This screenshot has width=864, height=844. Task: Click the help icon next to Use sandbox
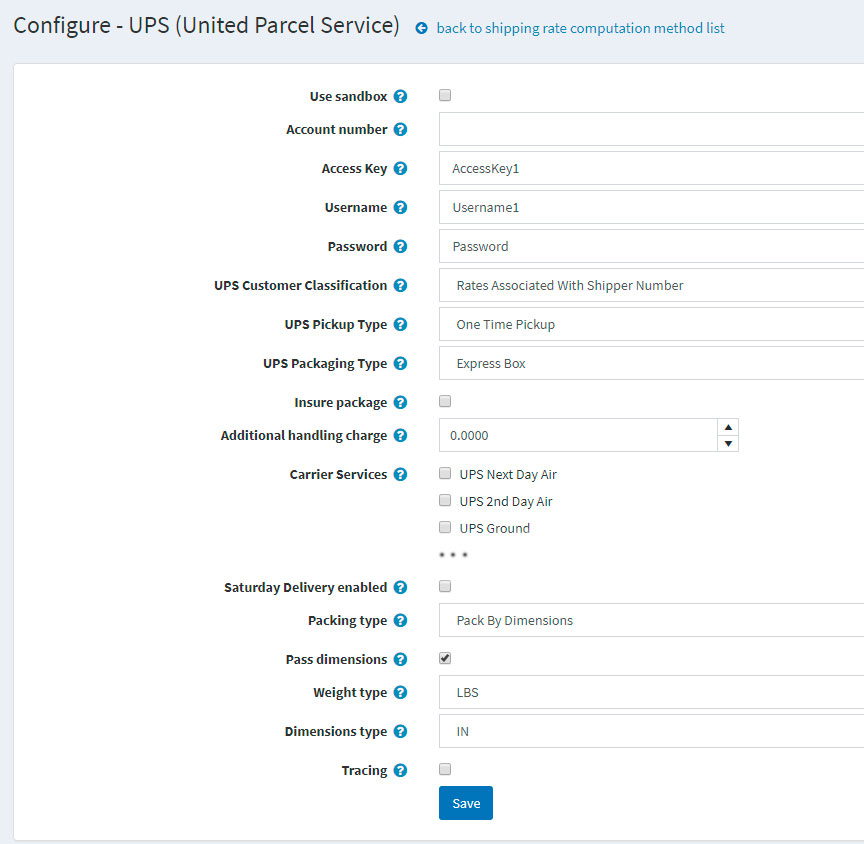[x=400, y=96]
